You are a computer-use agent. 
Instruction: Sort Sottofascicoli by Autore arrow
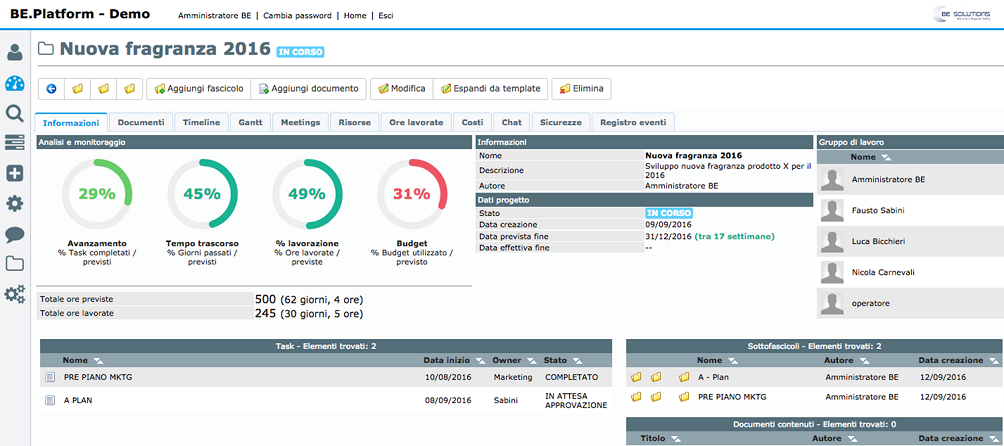pyautogui.click(x=864, y=361)
